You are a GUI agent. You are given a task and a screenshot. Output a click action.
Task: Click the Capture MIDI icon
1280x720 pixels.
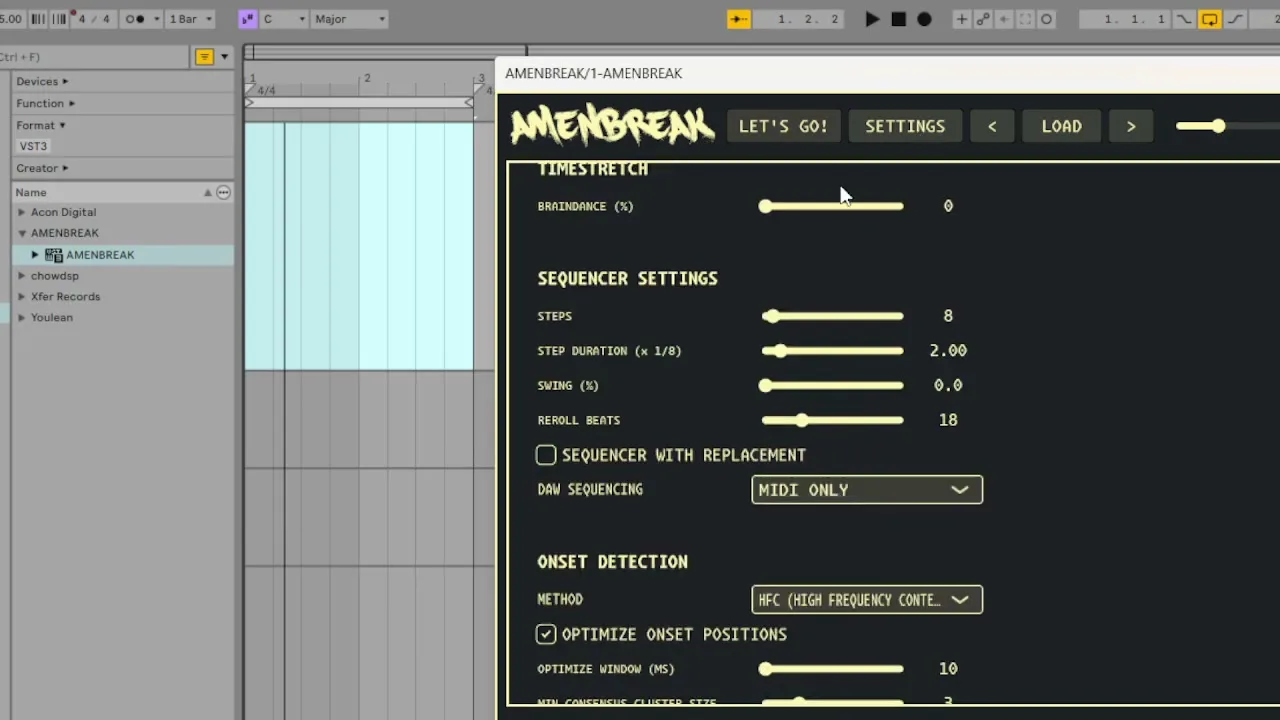point(1025,19)
